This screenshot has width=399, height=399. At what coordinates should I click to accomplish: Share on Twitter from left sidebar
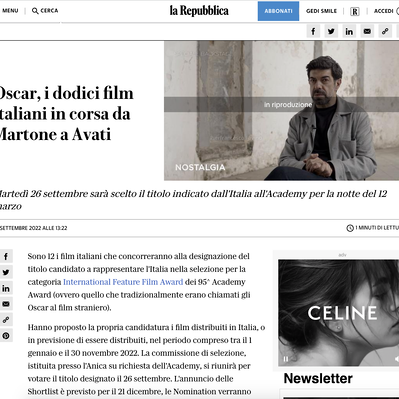coord(6,272)
